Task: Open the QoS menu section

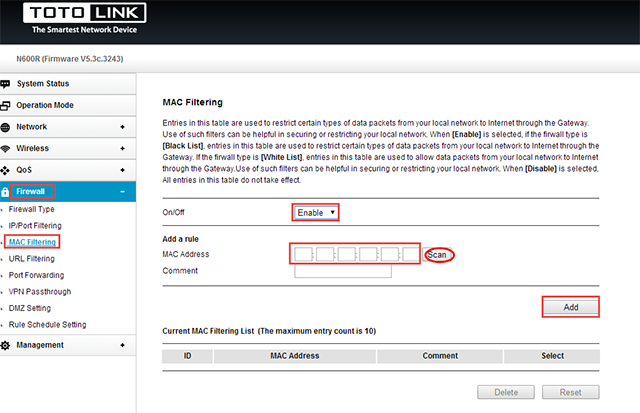Action: click(68, 170)
